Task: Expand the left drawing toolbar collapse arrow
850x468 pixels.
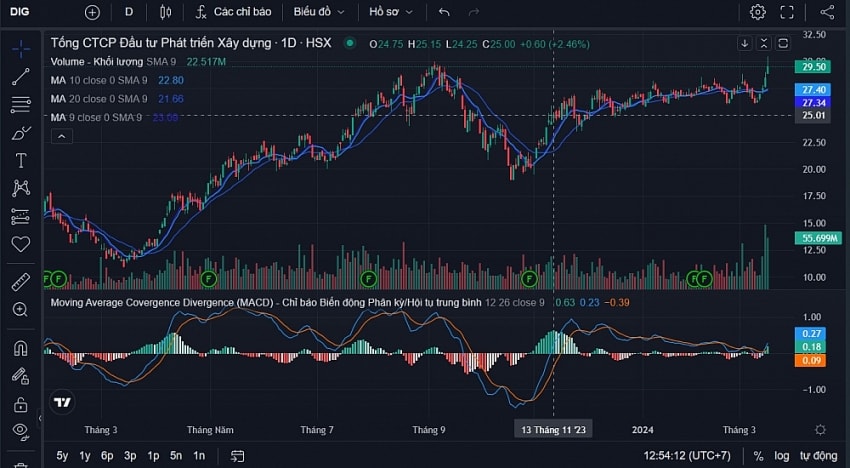Action: 39,418
